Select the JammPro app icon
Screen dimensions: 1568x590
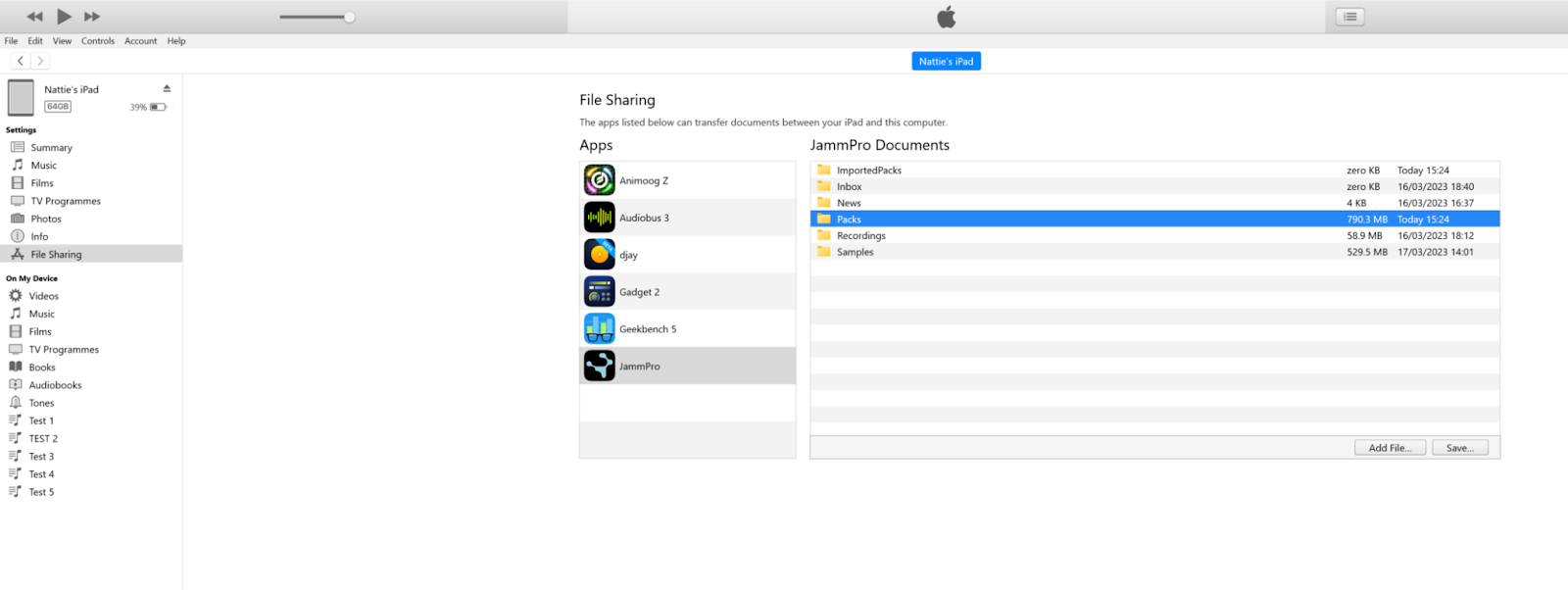[x=599, y=366]
